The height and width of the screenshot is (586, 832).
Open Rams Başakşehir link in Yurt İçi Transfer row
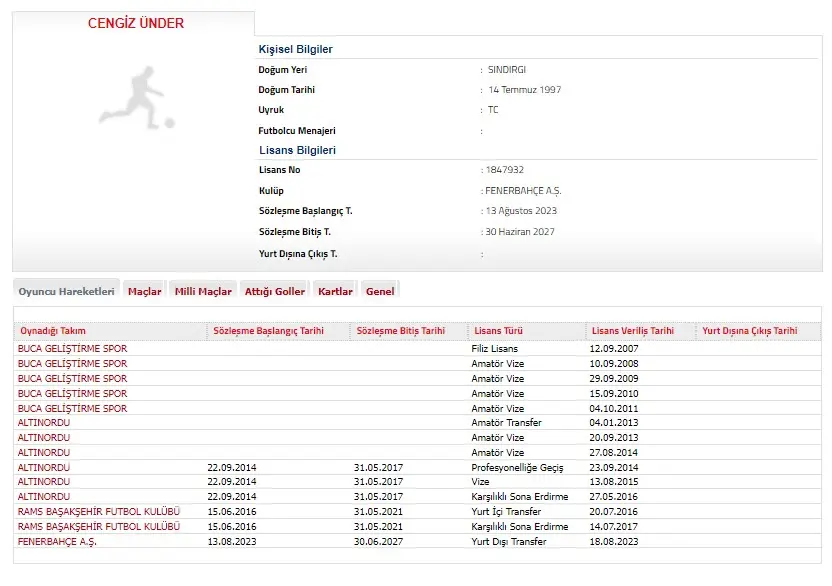click(99, 511)
